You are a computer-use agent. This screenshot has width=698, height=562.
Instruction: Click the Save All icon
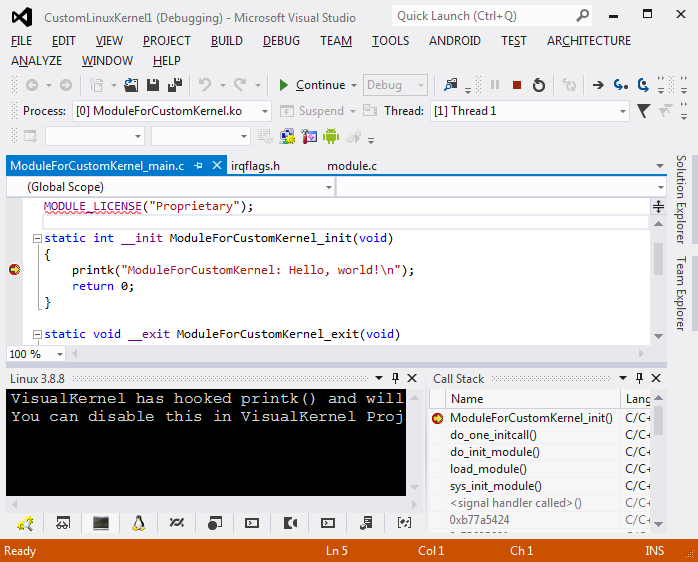175,85
